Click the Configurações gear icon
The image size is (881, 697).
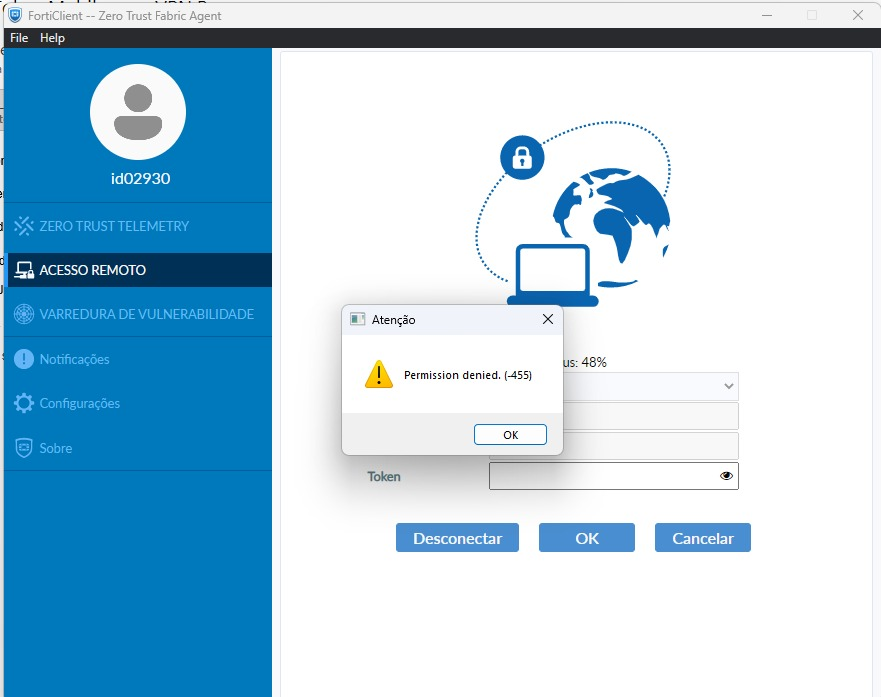click(24, 403)
